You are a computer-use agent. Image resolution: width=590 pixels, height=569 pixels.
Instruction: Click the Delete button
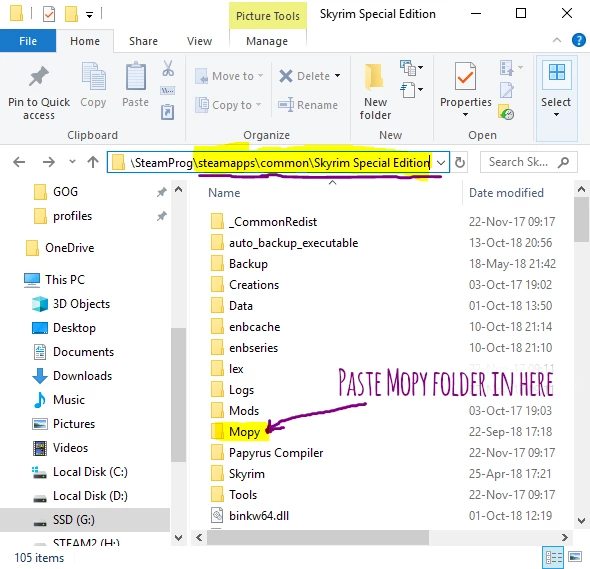point(305,76)
